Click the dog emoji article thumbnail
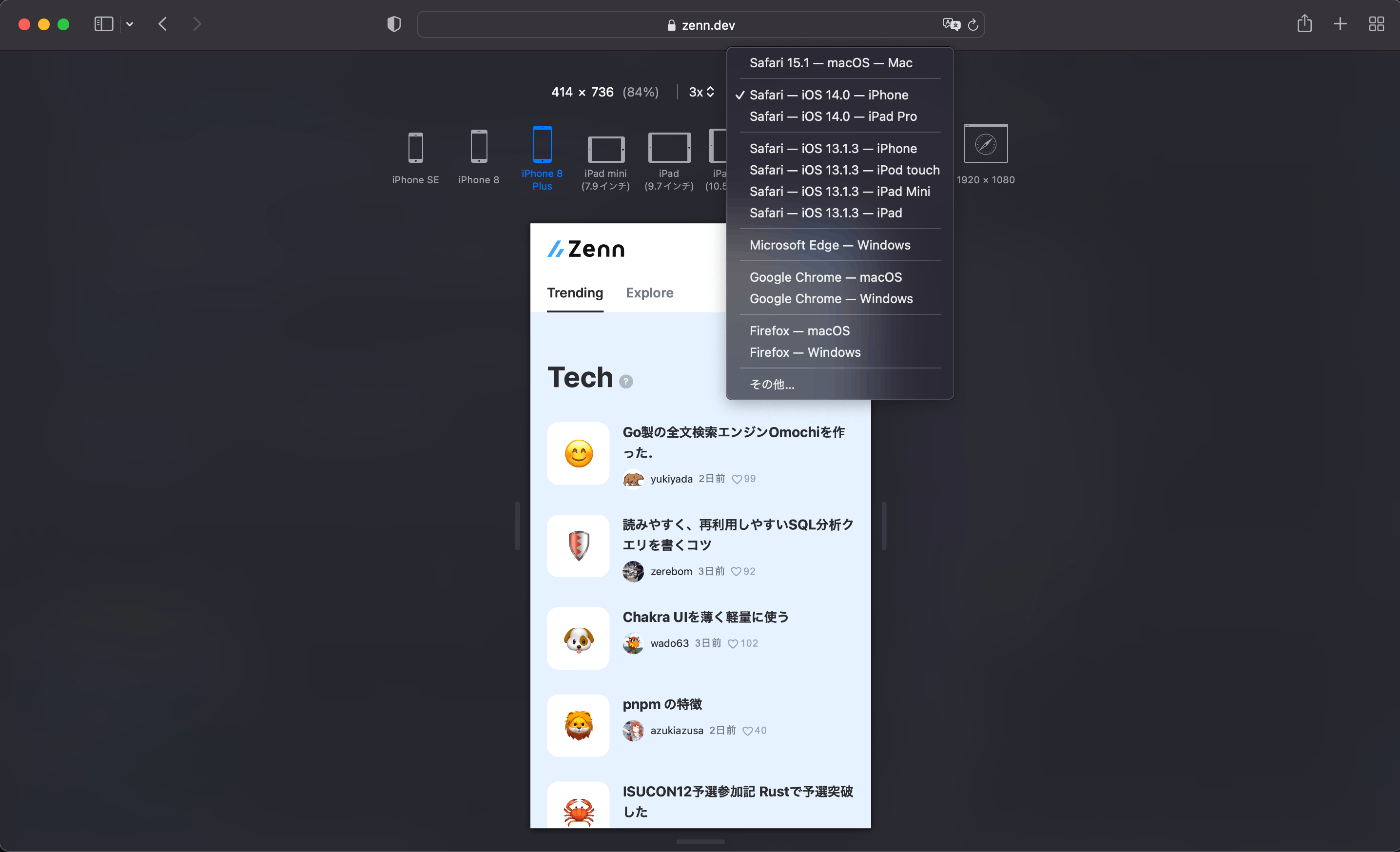This screenshot has height=852, width=1400. tap(578, 638)
